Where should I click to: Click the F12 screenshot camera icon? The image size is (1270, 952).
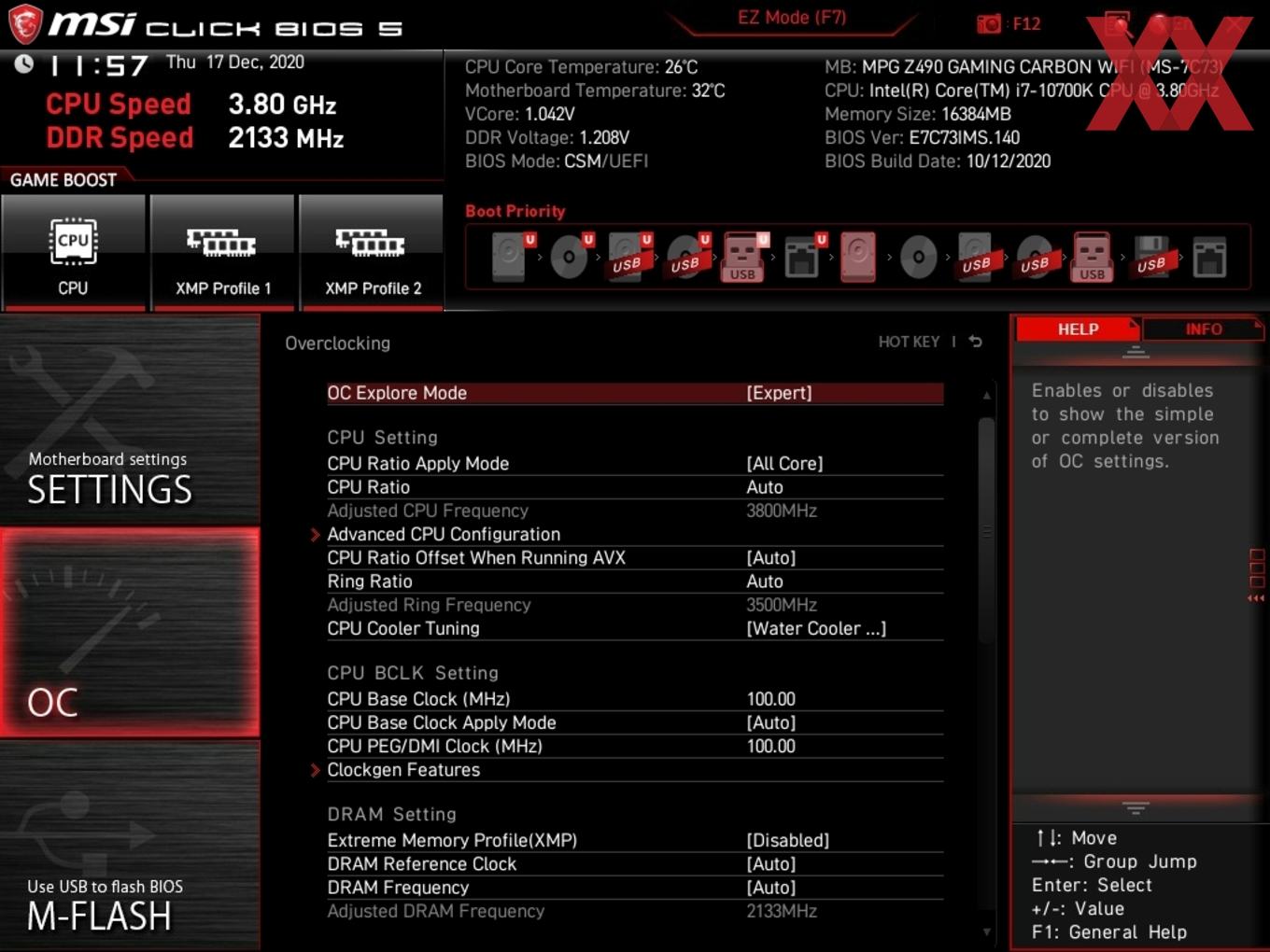coord(989,23)
